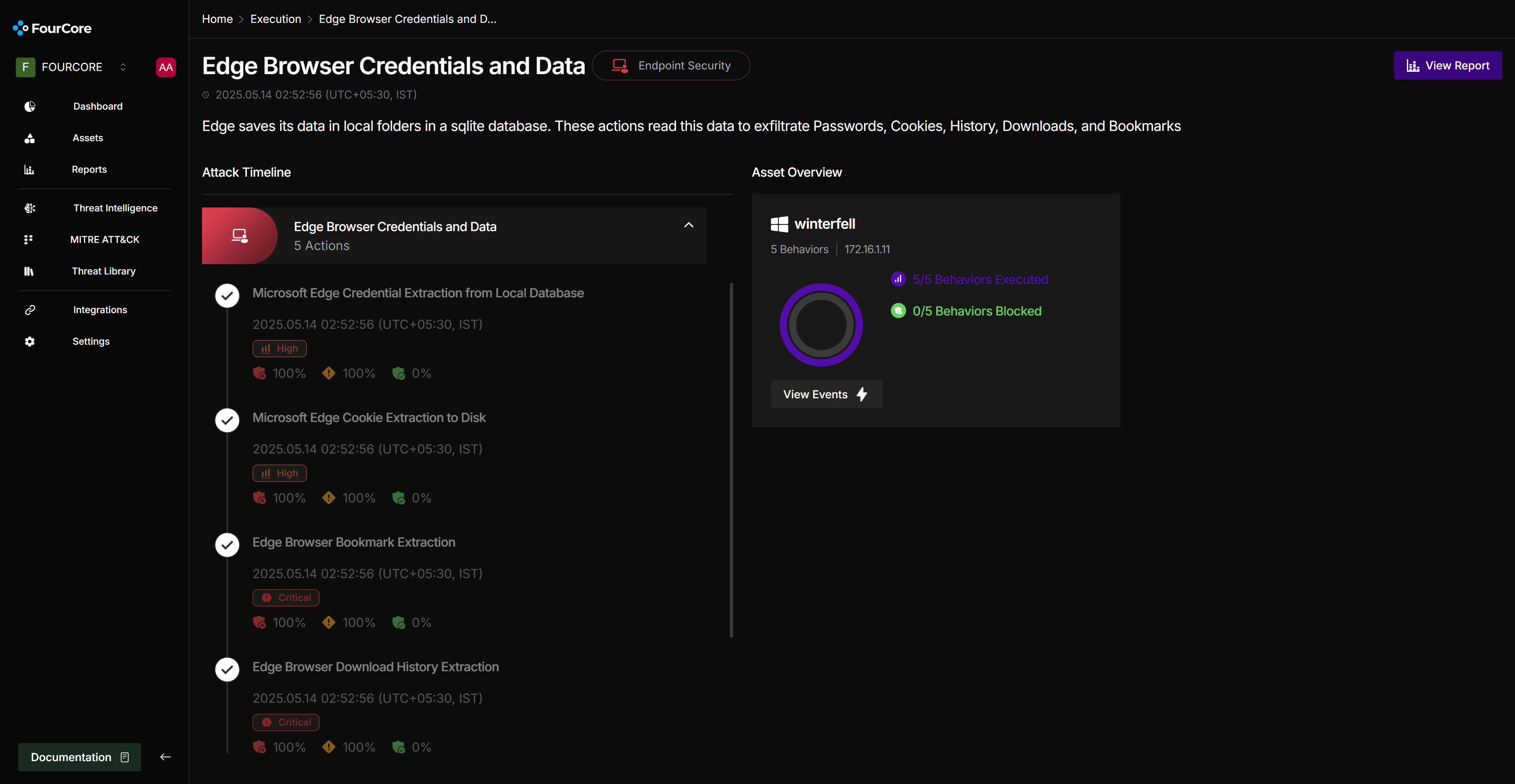Click the Threat Library books icon
Screen dimensions: 1515x784
[28, 271]
